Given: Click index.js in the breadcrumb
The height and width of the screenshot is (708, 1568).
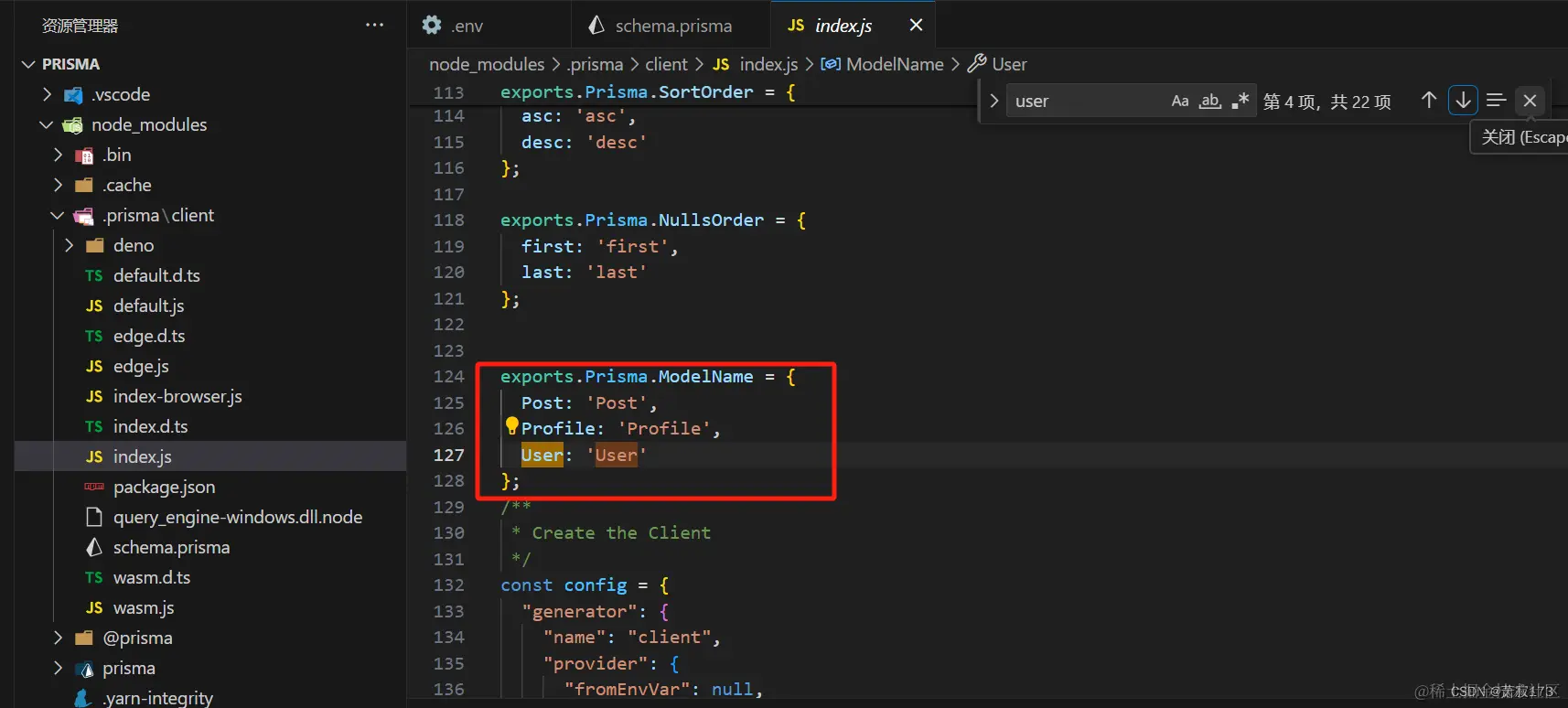Looking at the screenshot, I should point(768,64).
